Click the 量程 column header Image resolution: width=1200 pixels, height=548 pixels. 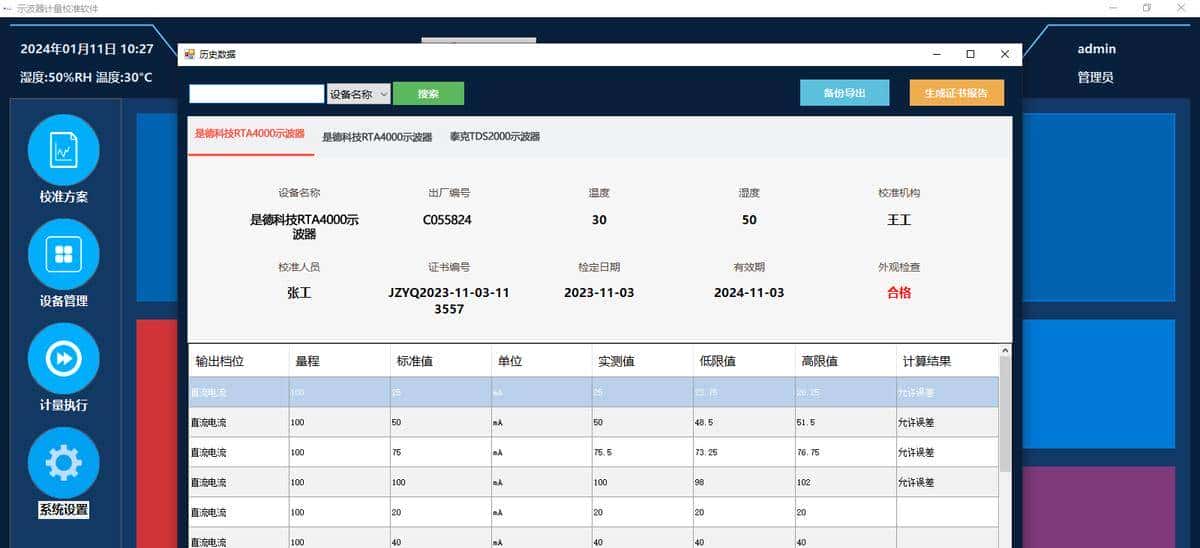coord(339,361)
